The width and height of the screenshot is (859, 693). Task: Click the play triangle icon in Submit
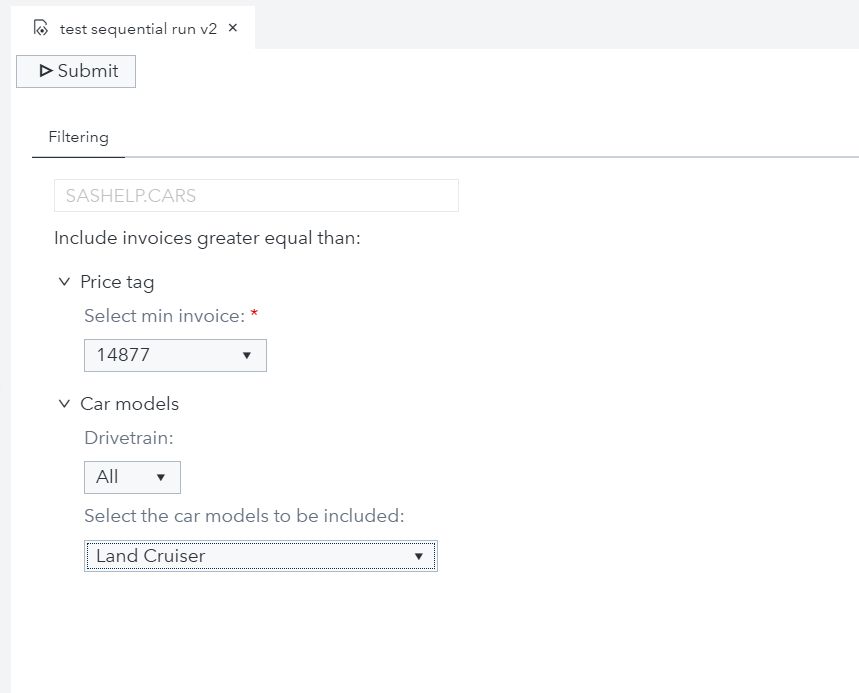[x=46, y=71]
